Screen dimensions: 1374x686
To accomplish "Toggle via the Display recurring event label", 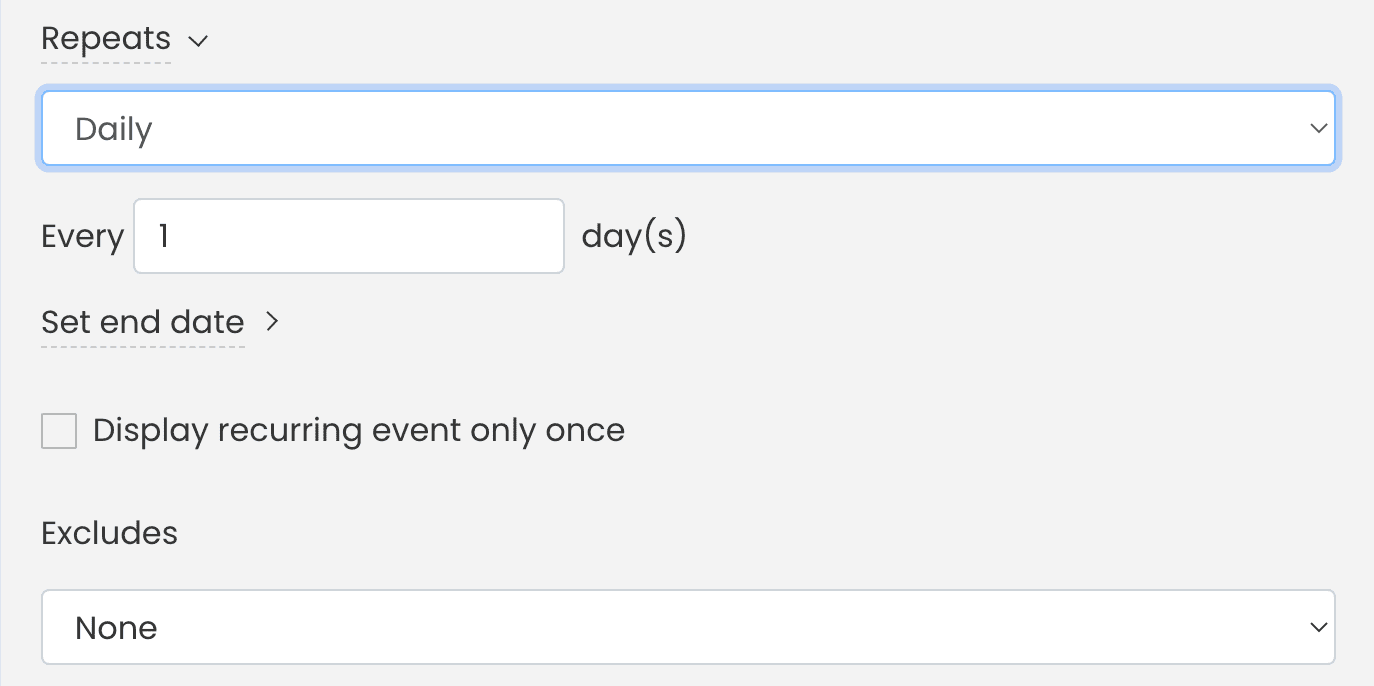I will 359,430.
